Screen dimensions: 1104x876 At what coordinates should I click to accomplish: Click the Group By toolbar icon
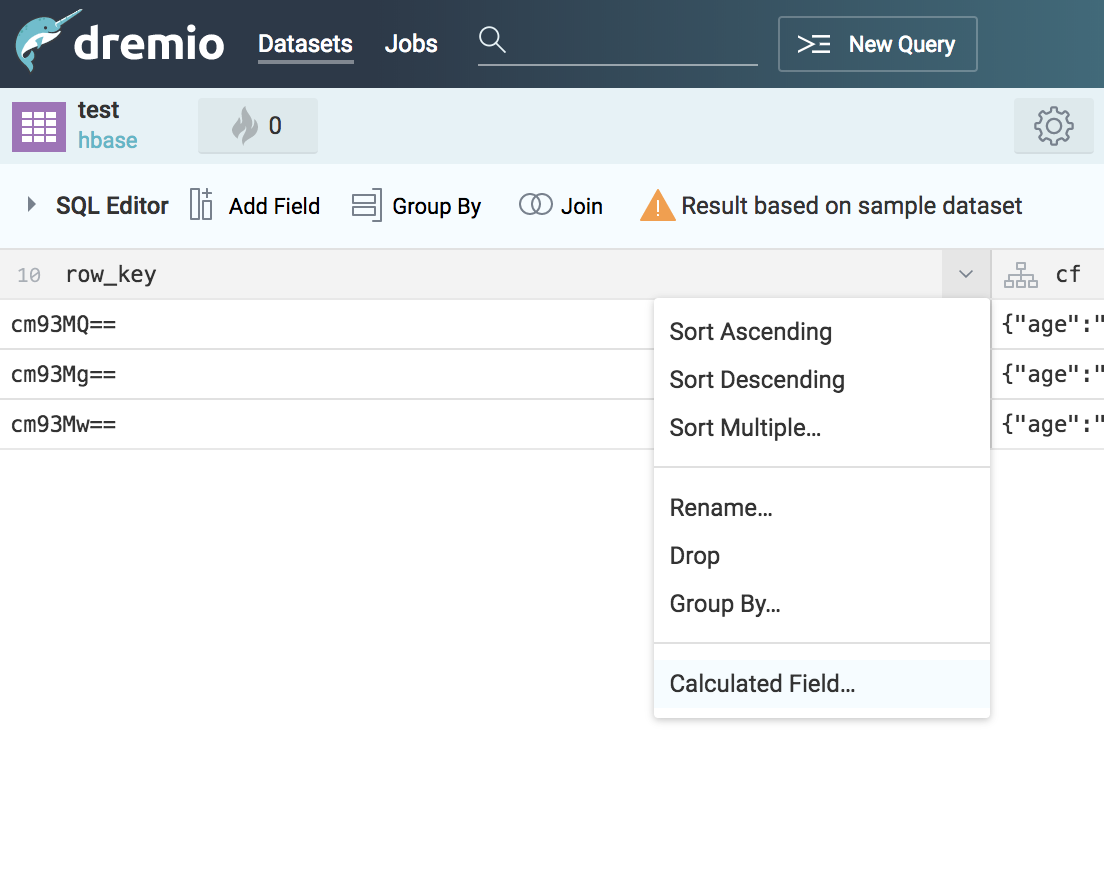pos(366,205)
